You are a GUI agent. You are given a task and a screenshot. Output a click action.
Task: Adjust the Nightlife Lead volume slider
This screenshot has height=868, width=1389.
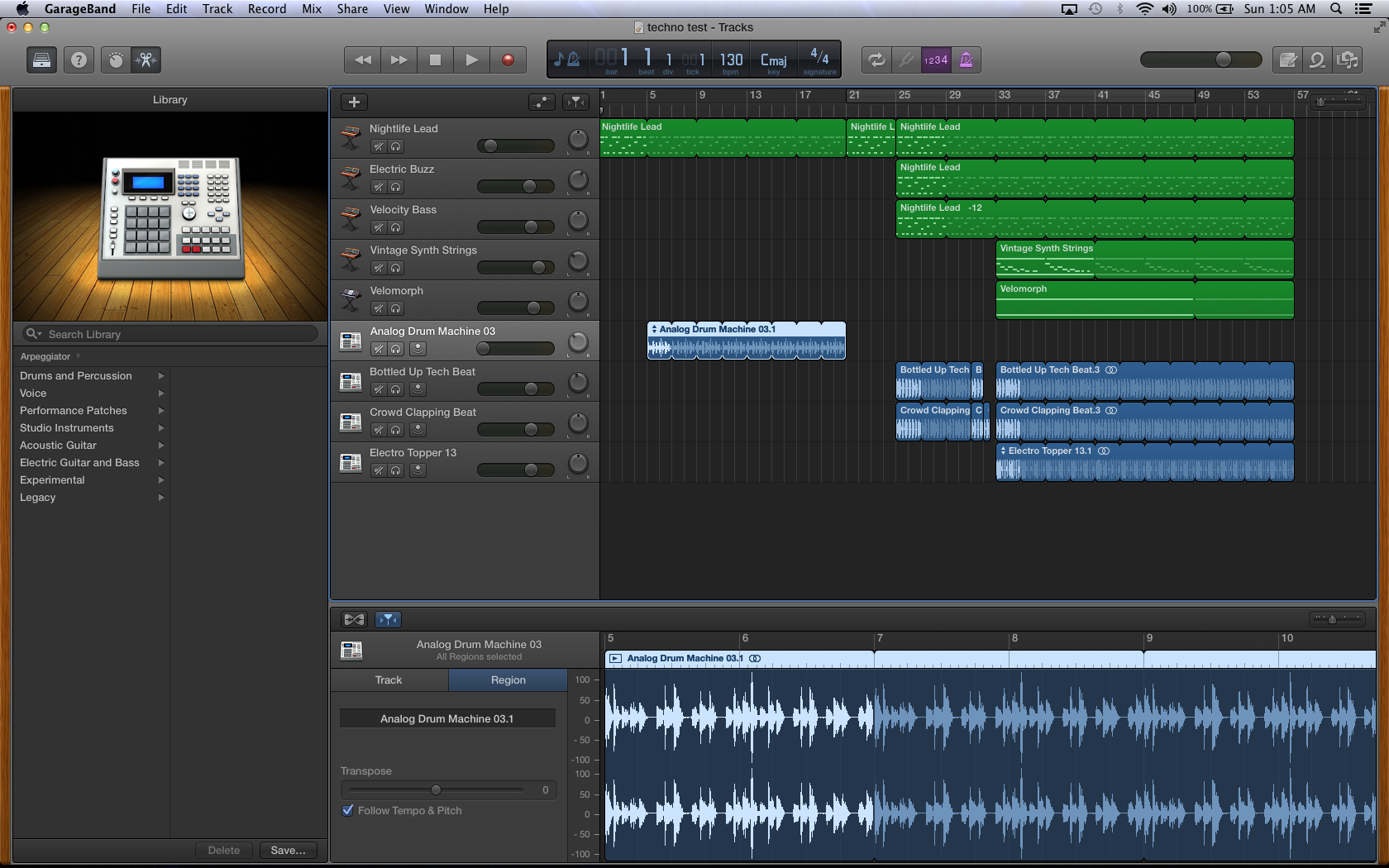[x=515, y=145]
